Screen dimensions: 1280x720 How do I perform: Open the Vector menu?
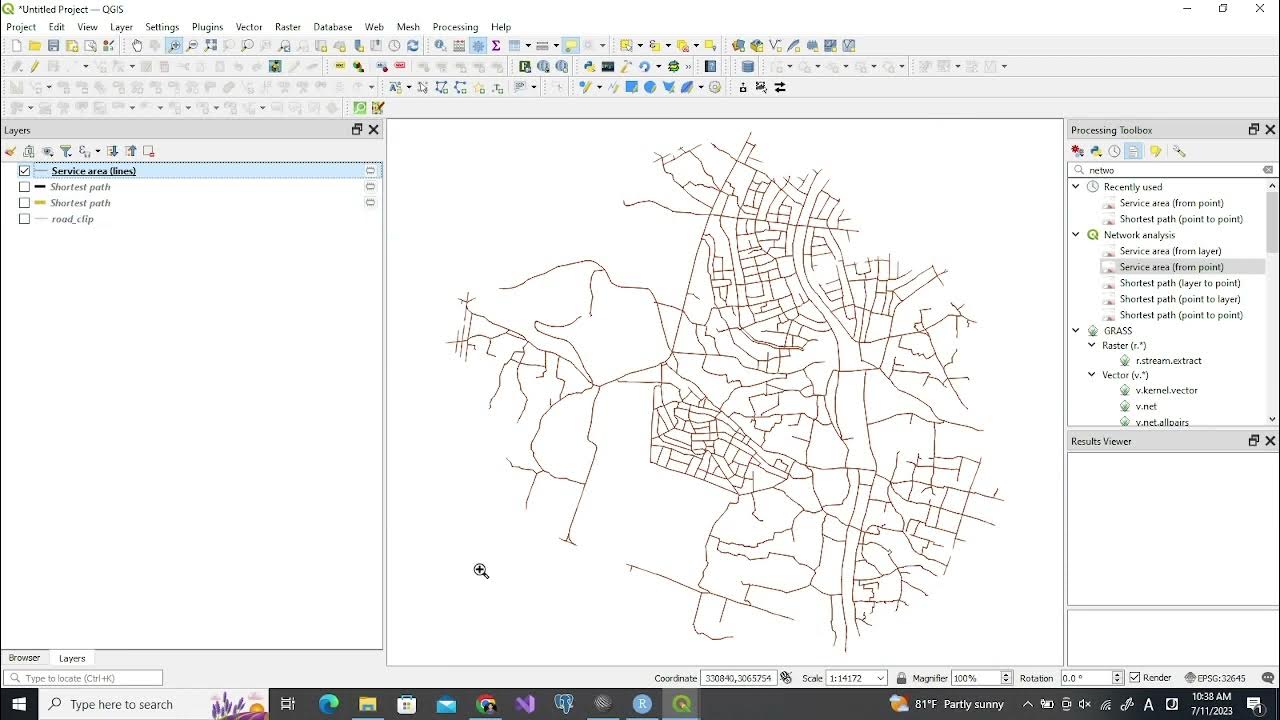point(249,27)
